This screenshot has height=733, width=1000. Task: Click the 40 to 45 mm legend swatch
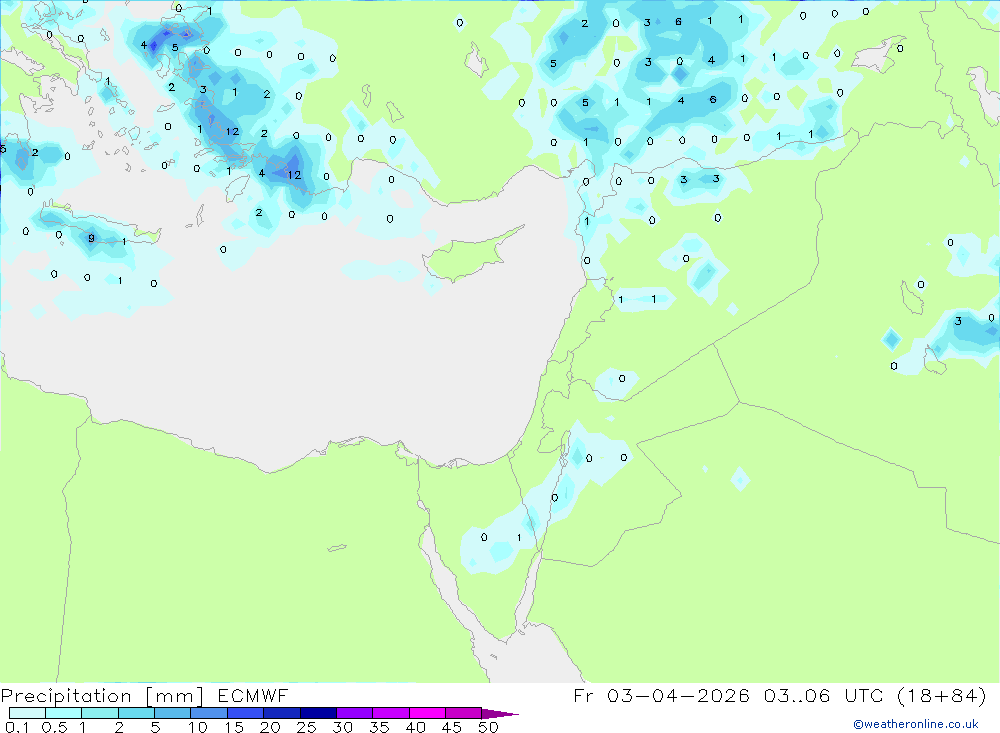pyautogui.click(x=427, y=713)
